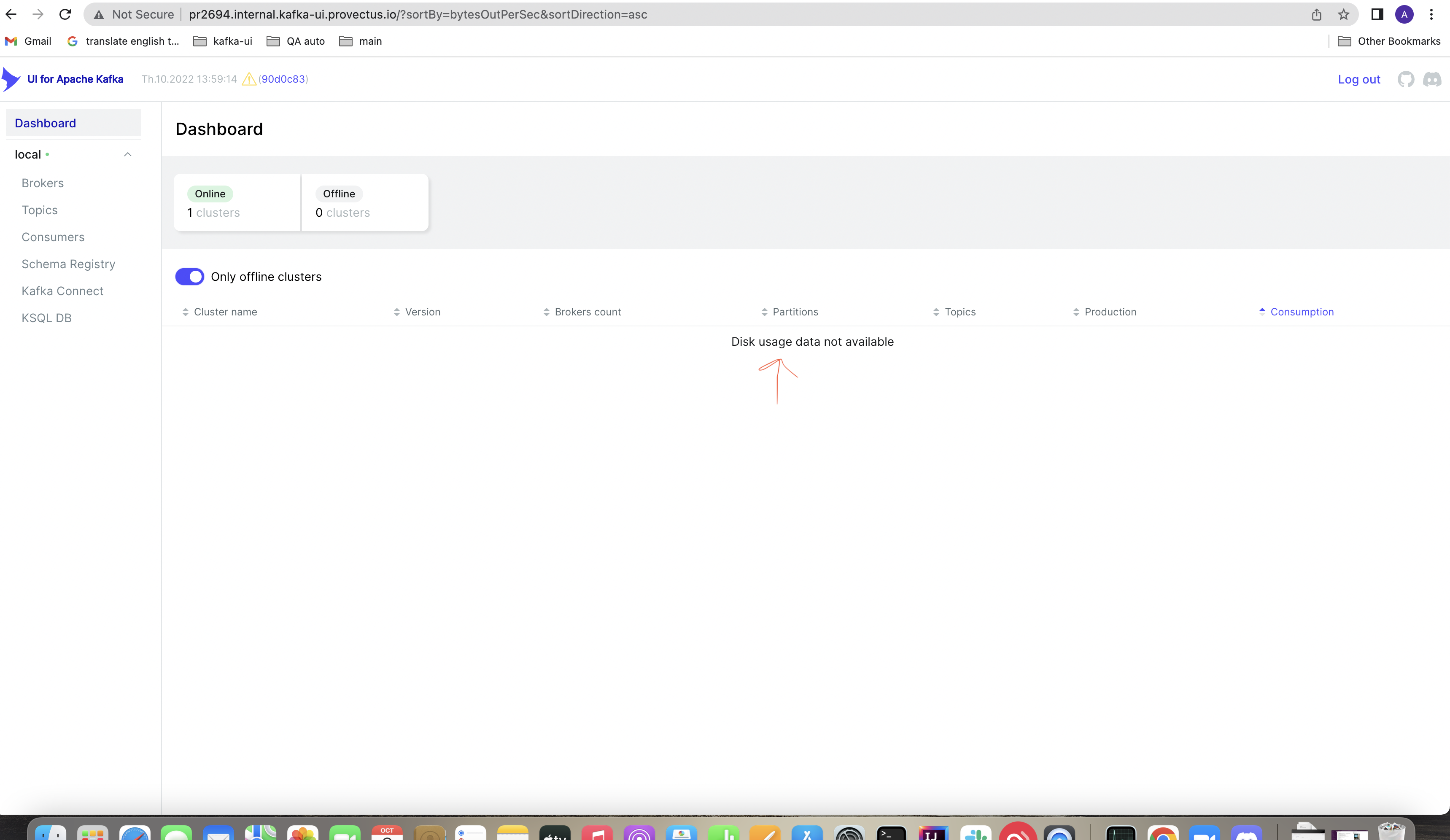Open KSQL DB from the sidebar

(47, 318)
